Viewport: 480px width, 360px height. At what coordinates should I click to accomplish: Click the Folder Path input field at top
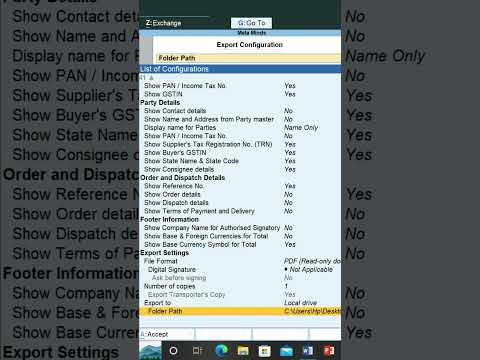coord(248,58)
